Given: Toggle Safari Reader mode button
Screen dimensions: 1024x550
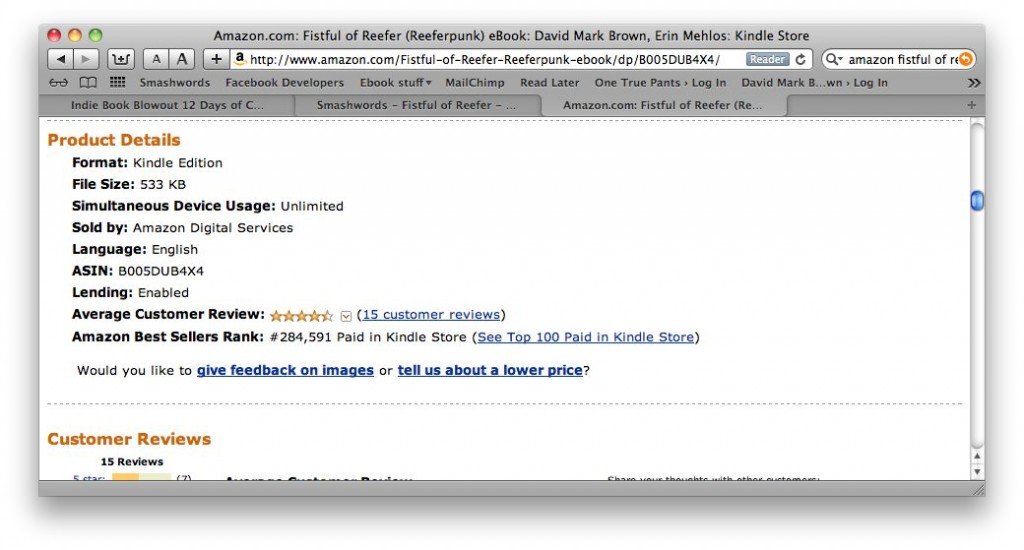Looking at the screenshot, I should pyautogui.click(x=767, y=59).
